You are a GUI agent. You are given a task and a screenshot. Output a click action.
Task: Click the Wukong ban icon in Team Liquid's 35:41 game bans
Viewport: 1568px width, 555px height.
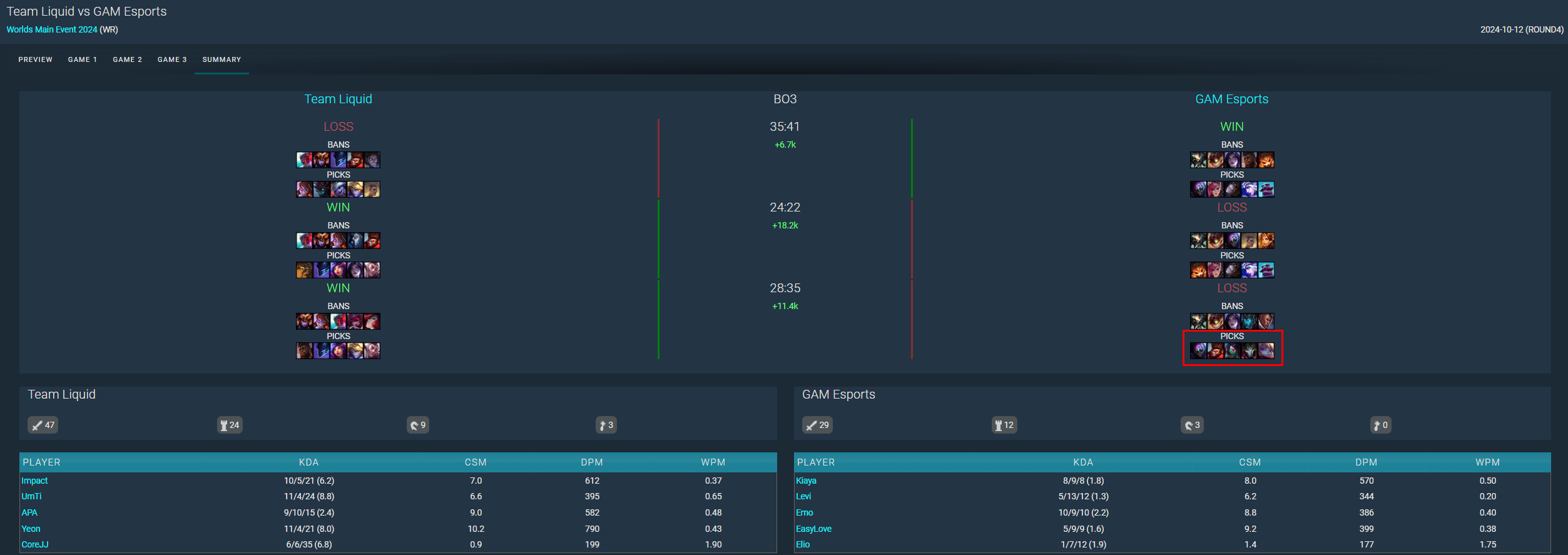tap(355, 160)
